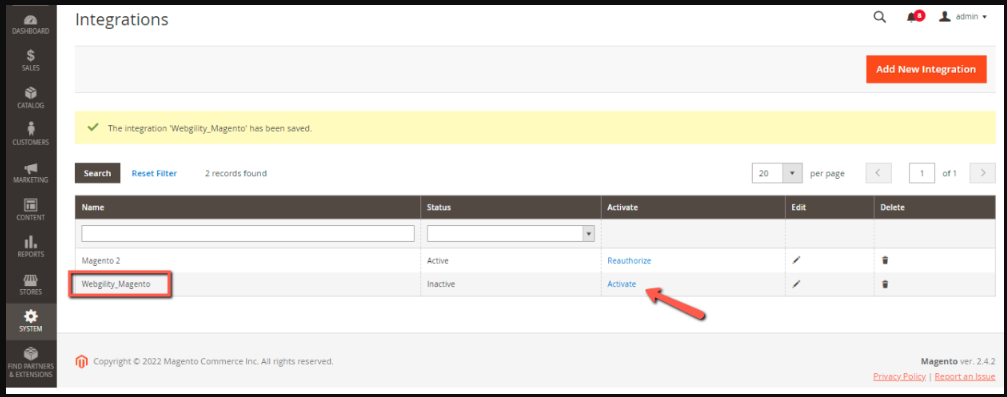Click Reset Filter link
1007x397 pixels.
(154, 173)
